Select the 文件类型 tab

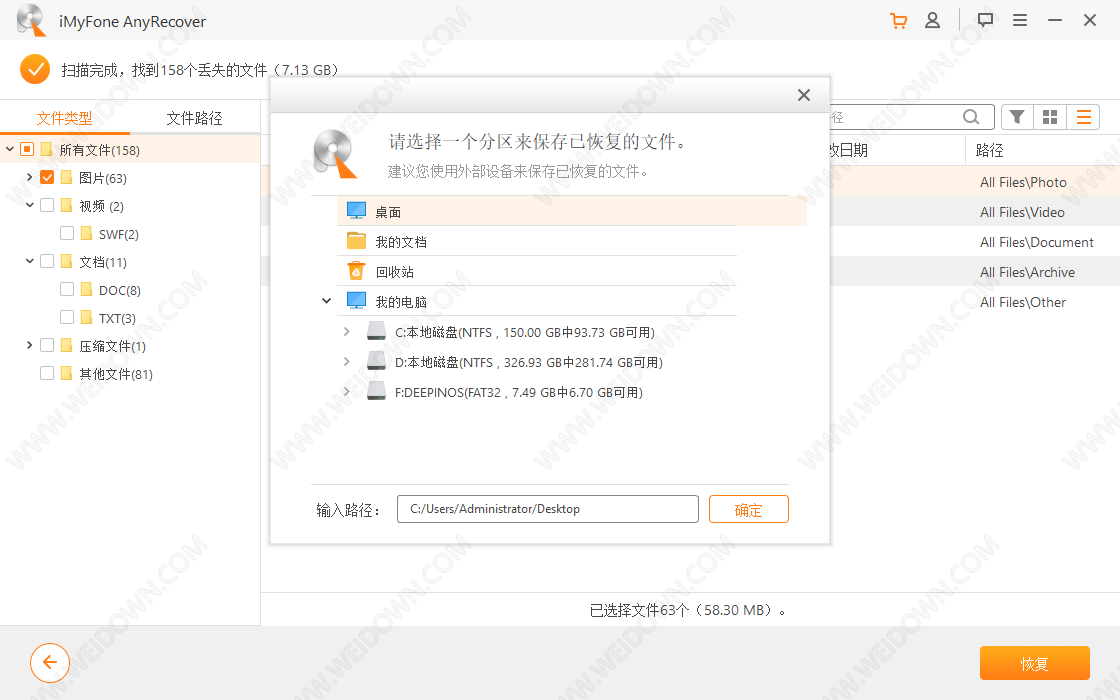click(x=65, y=118)
